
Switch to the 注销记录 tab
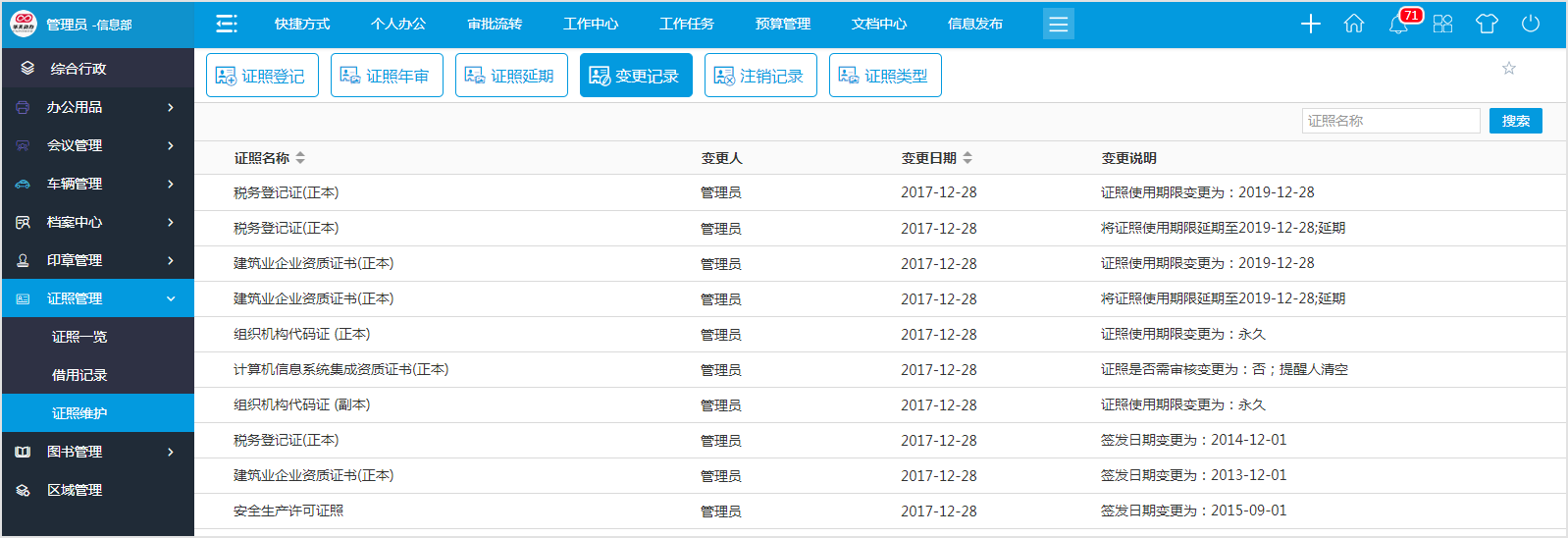pos(760,76)
